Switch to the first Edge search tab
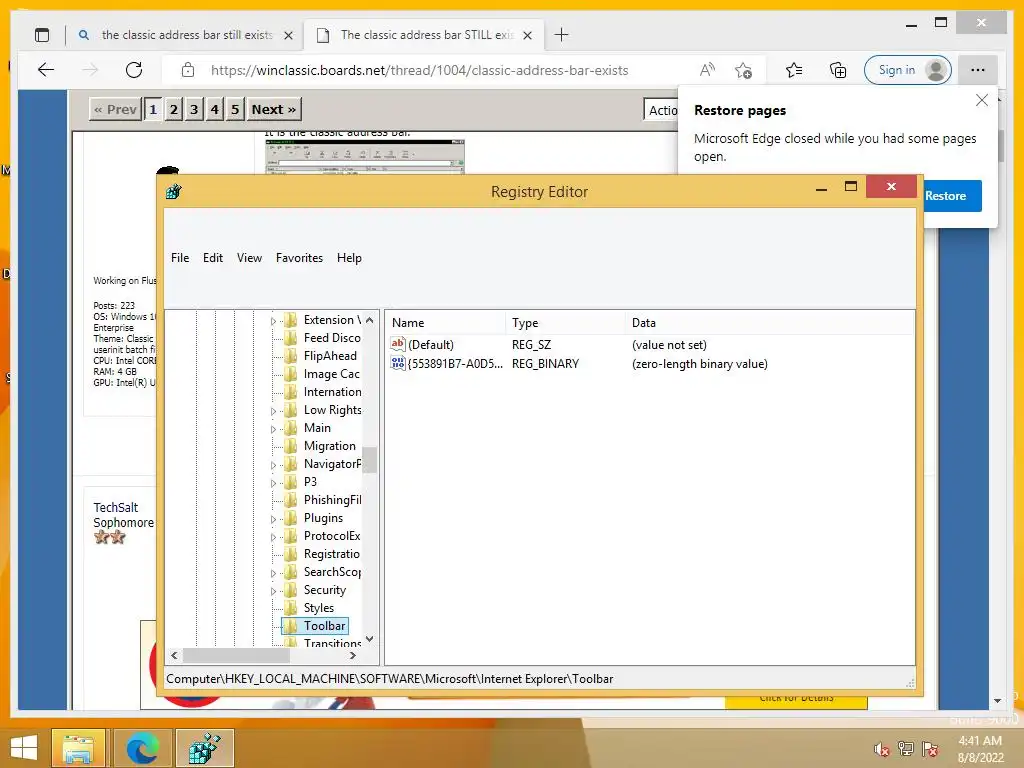1024x768 pixels. tap(186, 35)
